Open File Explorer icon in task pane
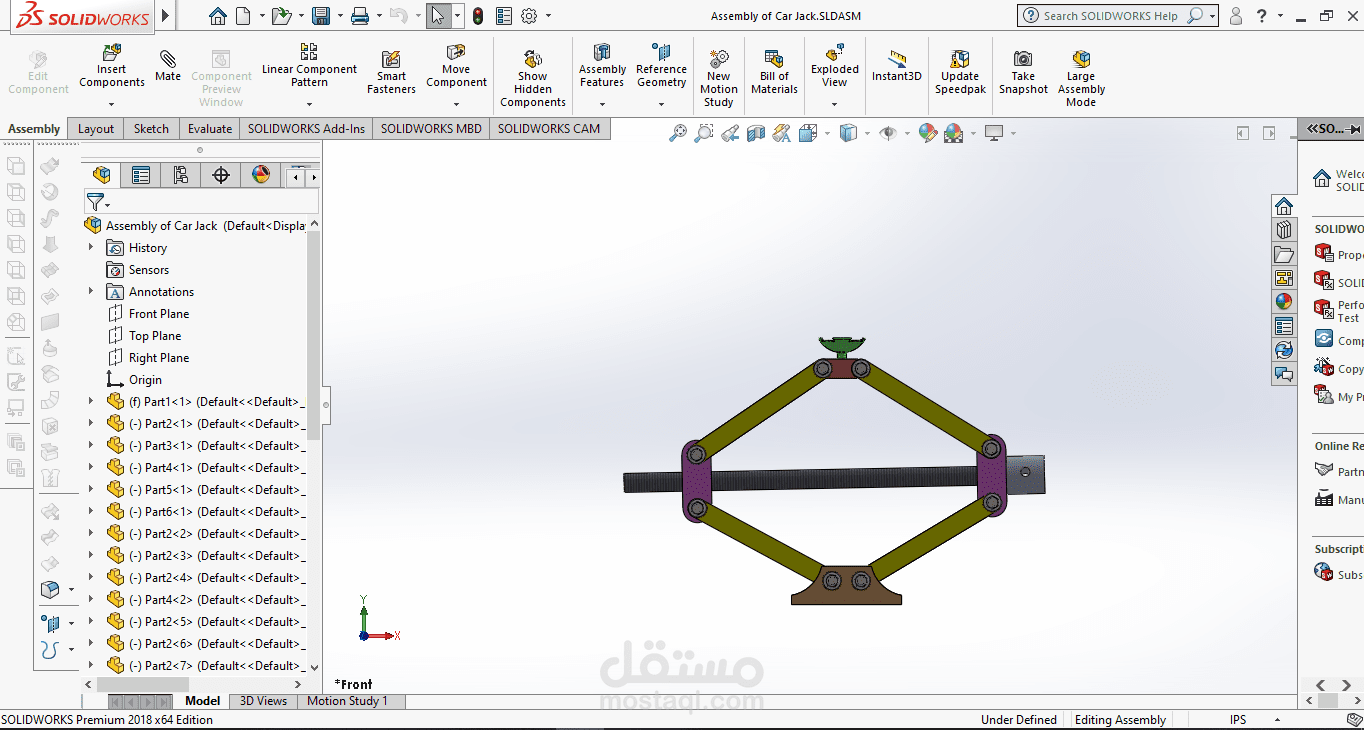The image size is (1364, 730). point(1284,254)
